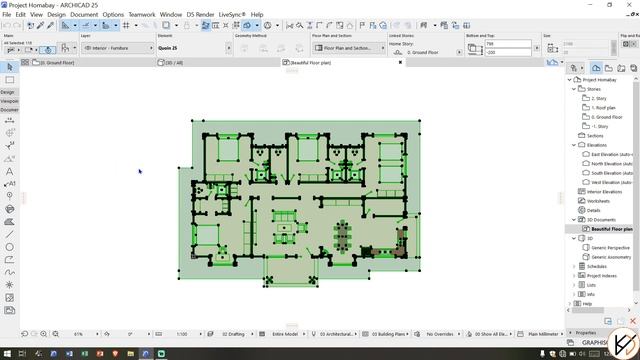Select the Polyline tool in toolbox
This screenshot has width=640, height=360.
coord(9,260)
